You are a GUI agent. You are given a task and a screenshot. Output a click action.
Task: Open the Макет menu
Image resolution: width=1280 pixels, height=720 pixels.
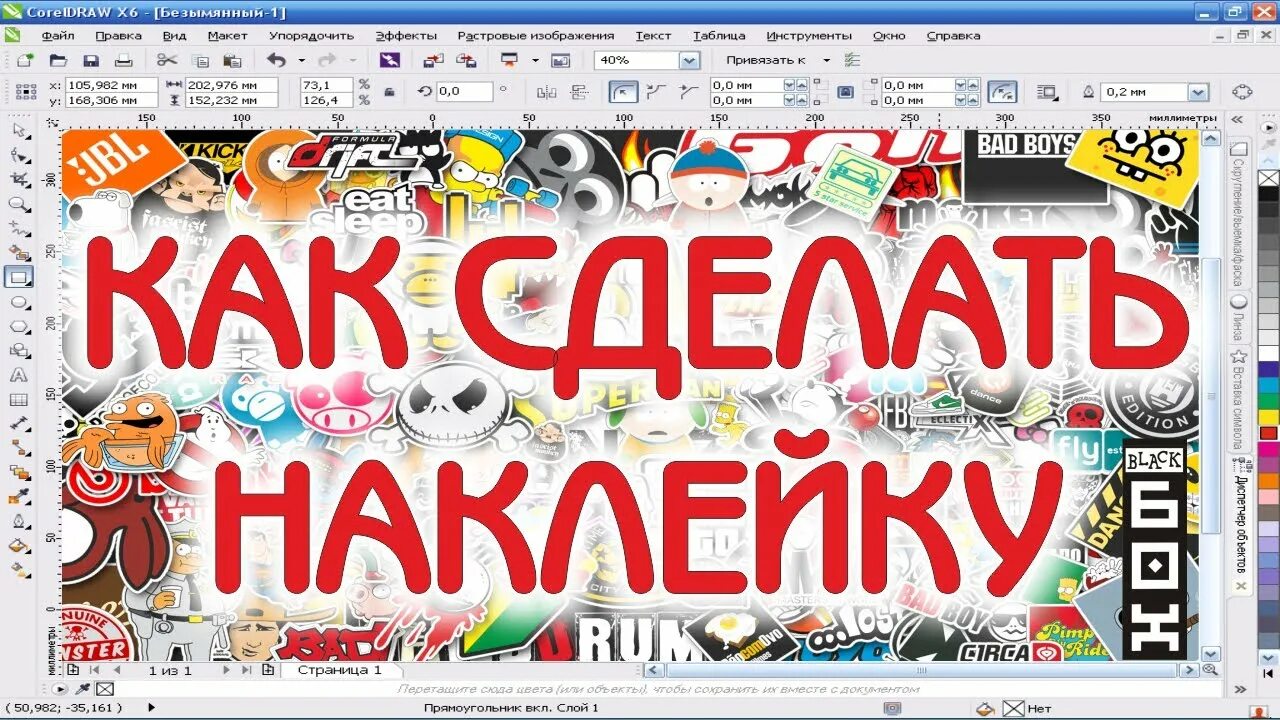click(228, 35)
